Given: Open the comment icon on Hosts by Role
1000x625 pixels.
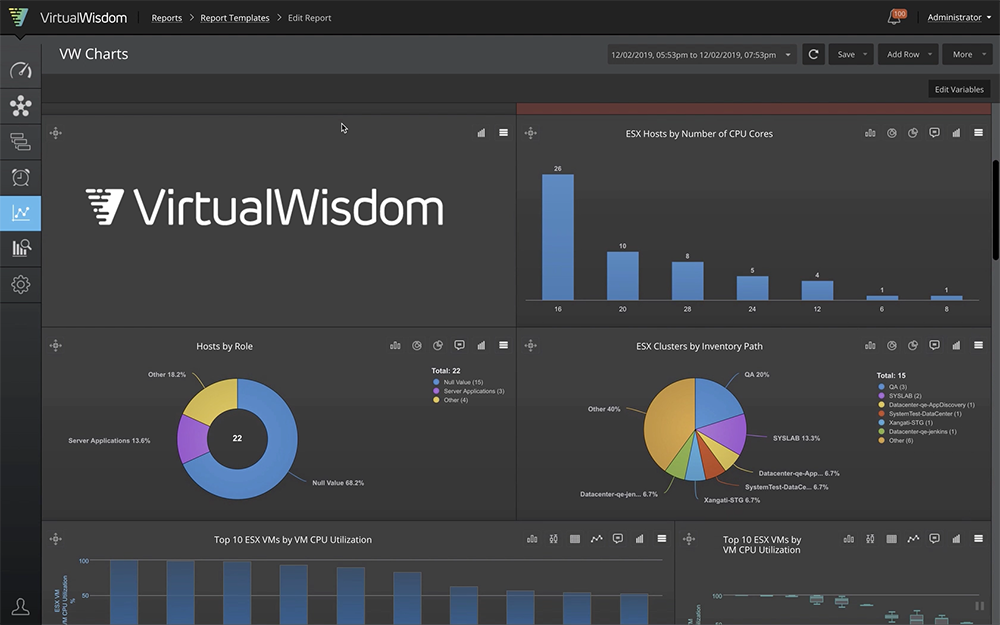Looking at the screenshot, I should [459, 345].
